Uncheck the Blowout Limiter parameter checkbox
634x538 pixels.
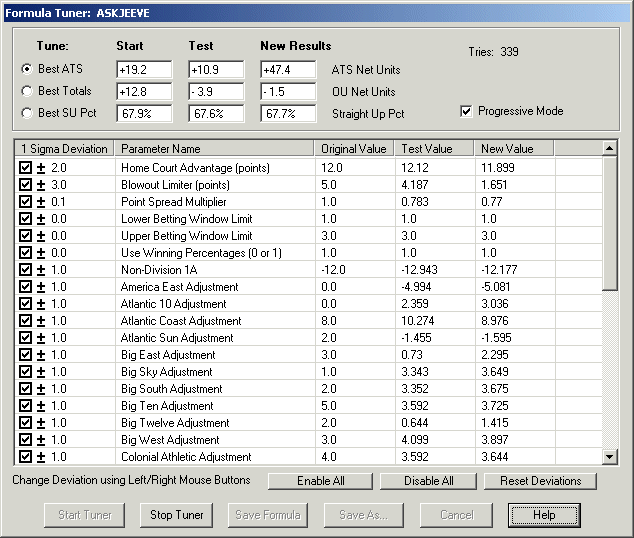pyautogui.click(x=25, y=184)
